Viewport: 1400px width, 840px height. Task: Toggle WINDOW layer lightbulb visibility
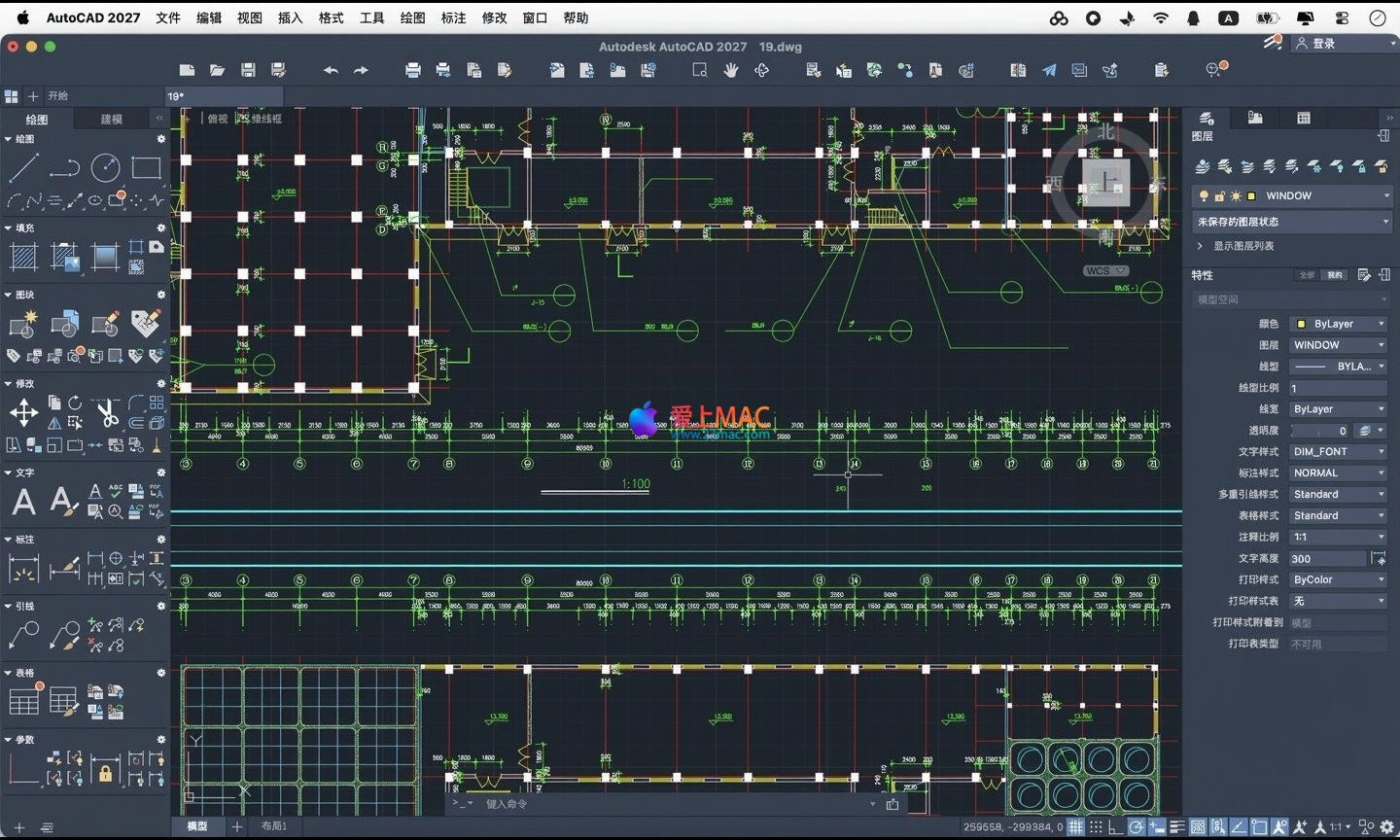point(1204,195)
